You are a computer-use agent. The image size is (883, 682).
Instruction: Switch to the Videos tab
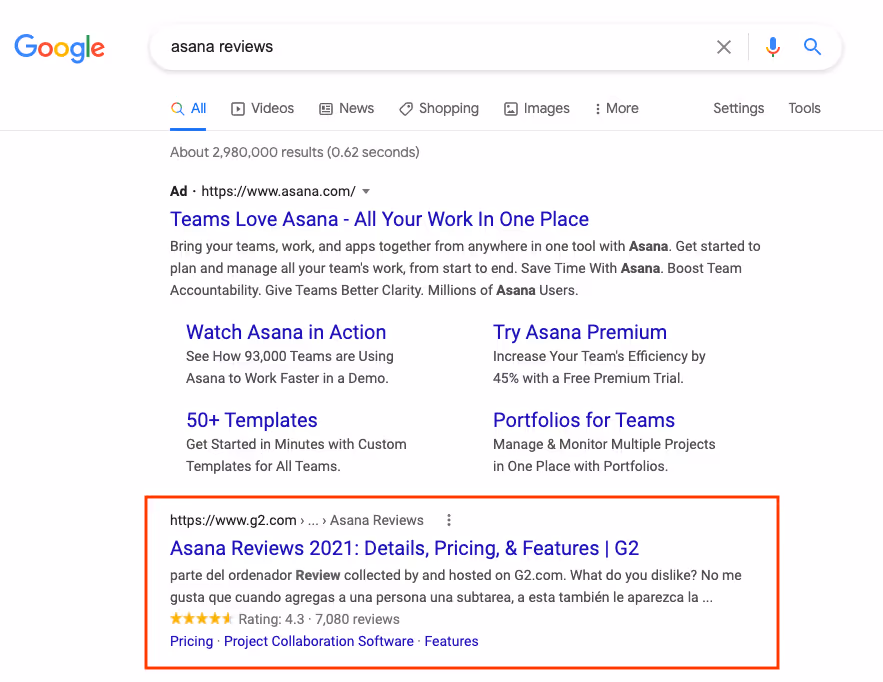[x=262, y=109]
